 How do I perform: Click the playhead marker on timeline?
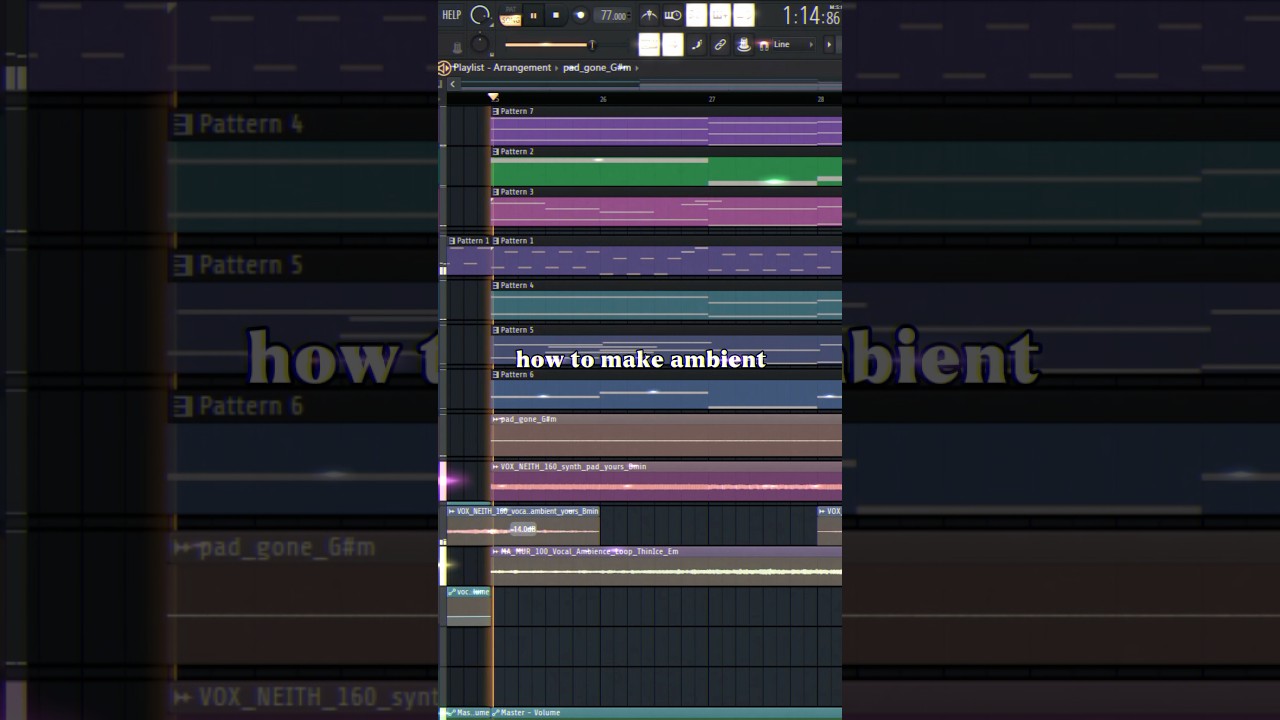(x=493, y=97)
